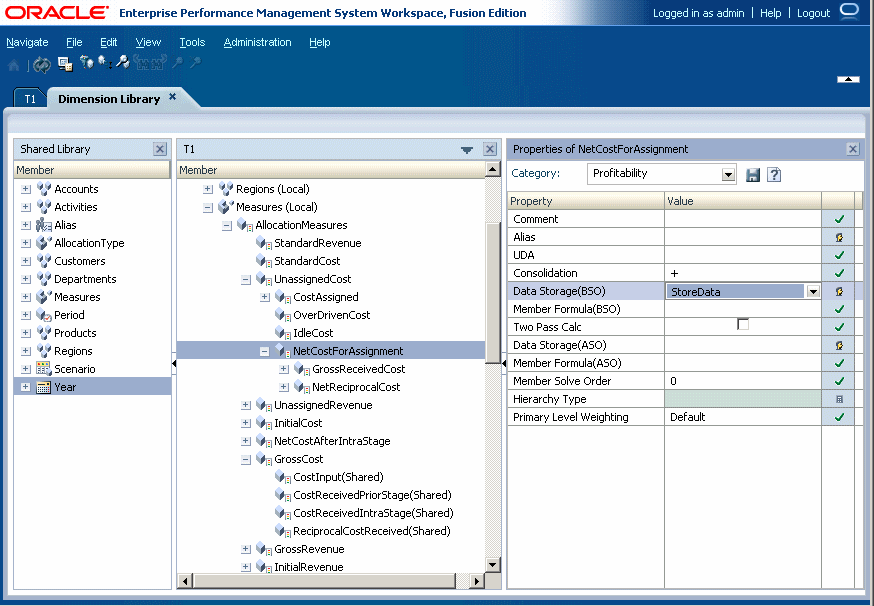The width and height of the screenshot is (874, 606).
Task: Click the Refresh toolbar icon
Action: pyautogui.click(x=41, y=65)
